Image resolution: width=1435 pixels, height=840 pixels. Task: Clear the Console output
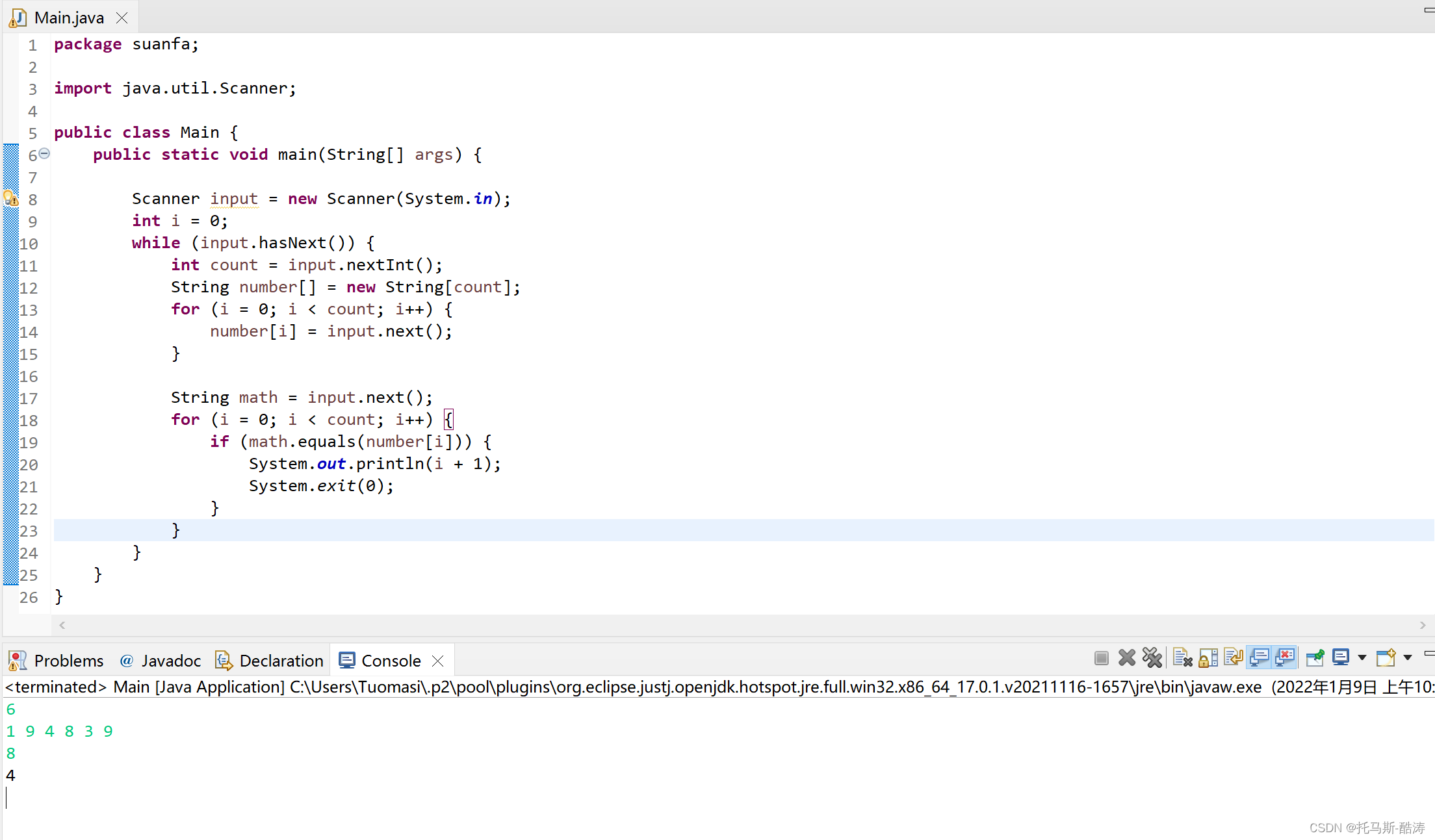pyautogui.click(x=1182, y=659)
